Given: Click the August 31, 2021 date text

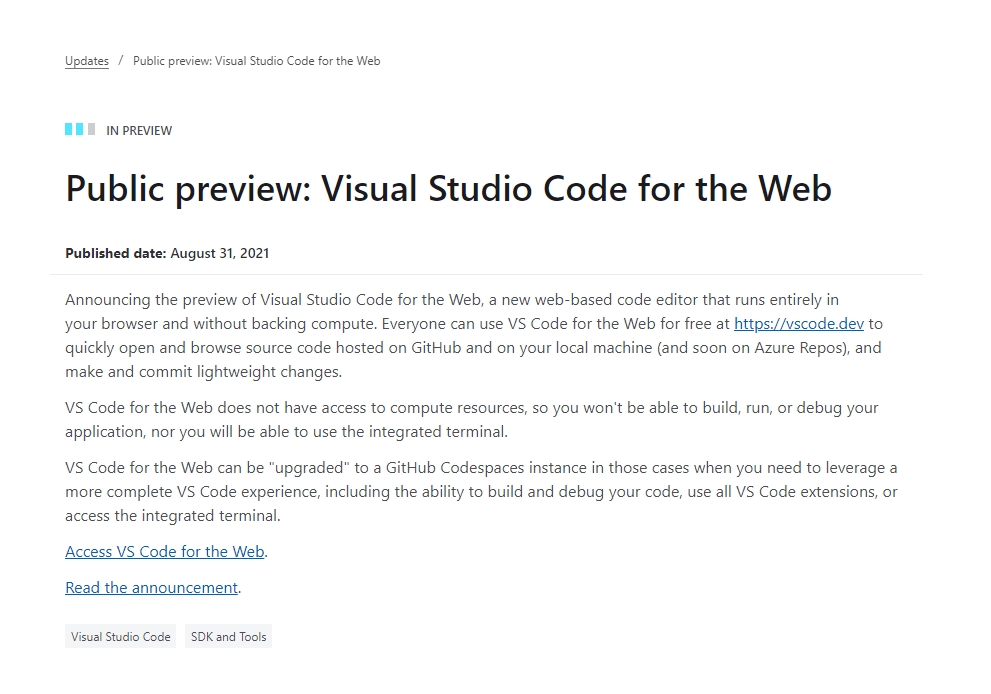Looking at the screenshot, I should pos(219,254).
